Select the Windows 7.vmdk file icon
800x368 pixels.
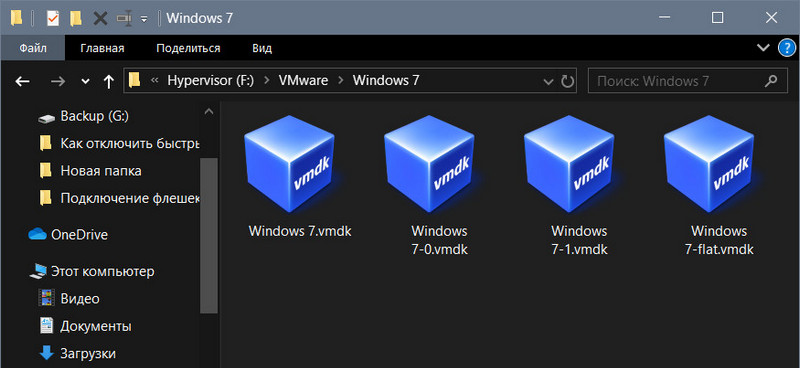coord(289,163)
